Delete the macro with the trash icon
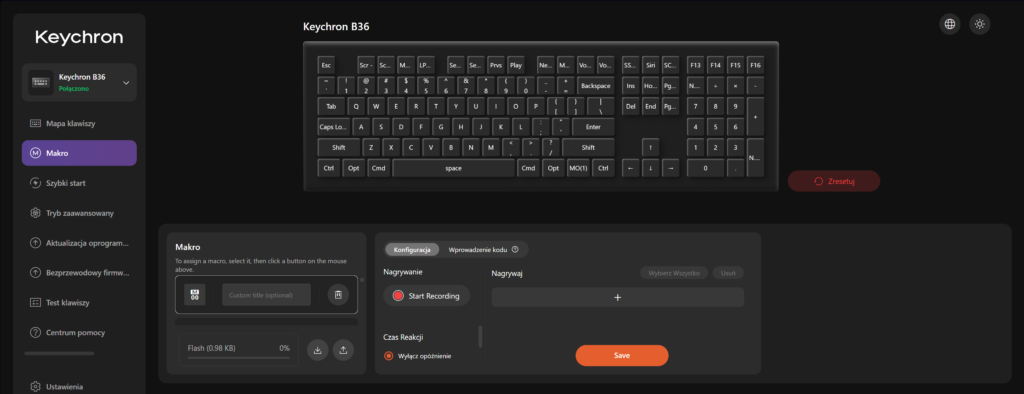The width and height of the screenshot is (1024, 394). coord(338,295)
